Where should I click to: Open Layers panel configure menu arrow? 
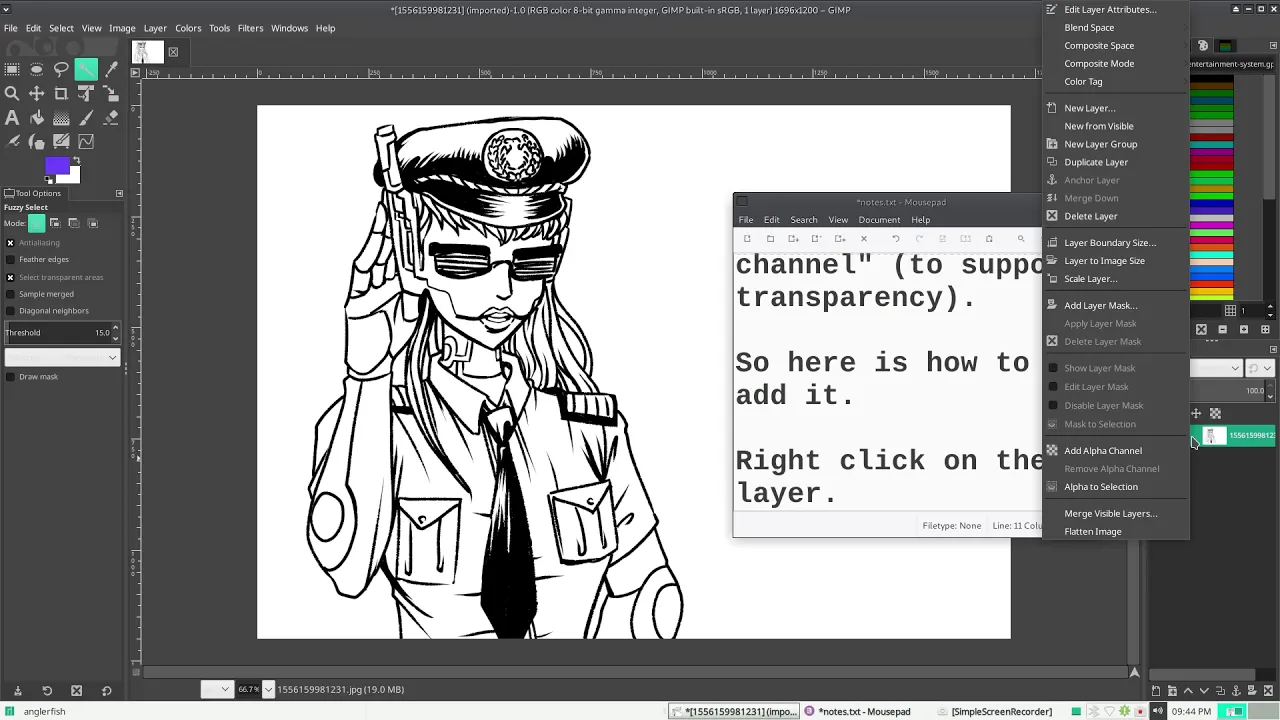[1273, 349]
